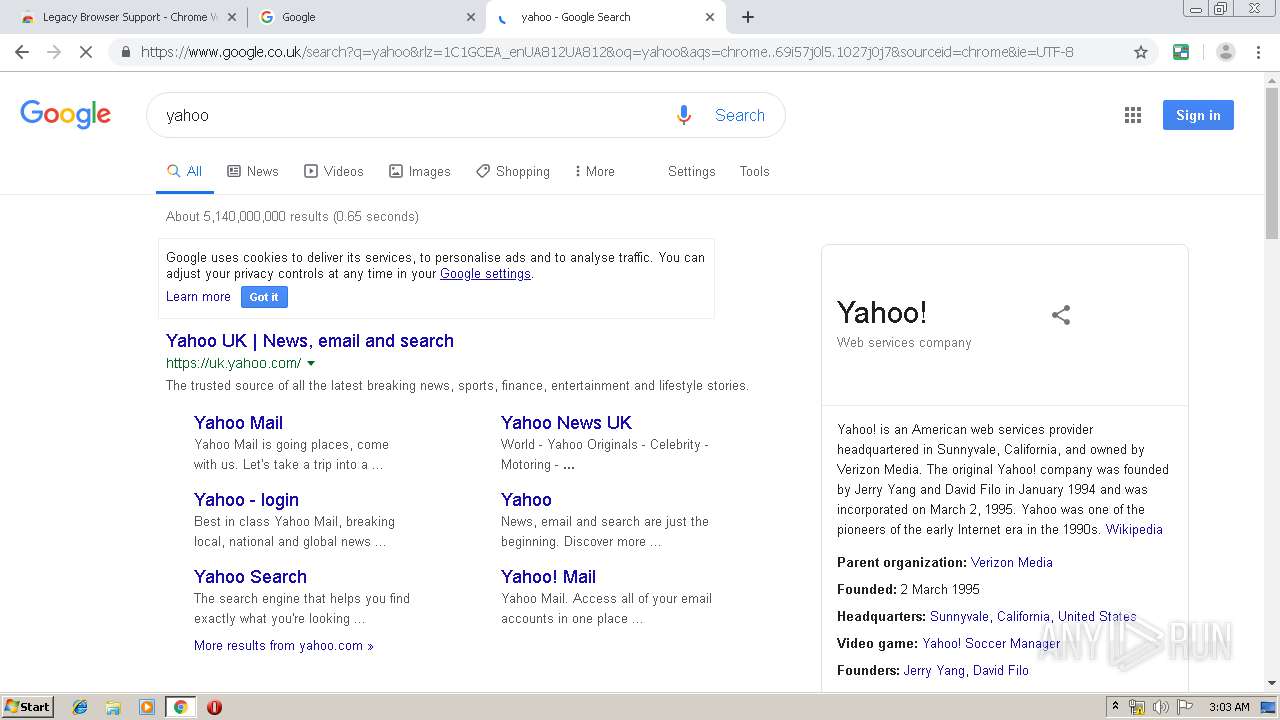Screen dimensions: 1280x720
Task: Go back to the previous page
Action: 22,52
